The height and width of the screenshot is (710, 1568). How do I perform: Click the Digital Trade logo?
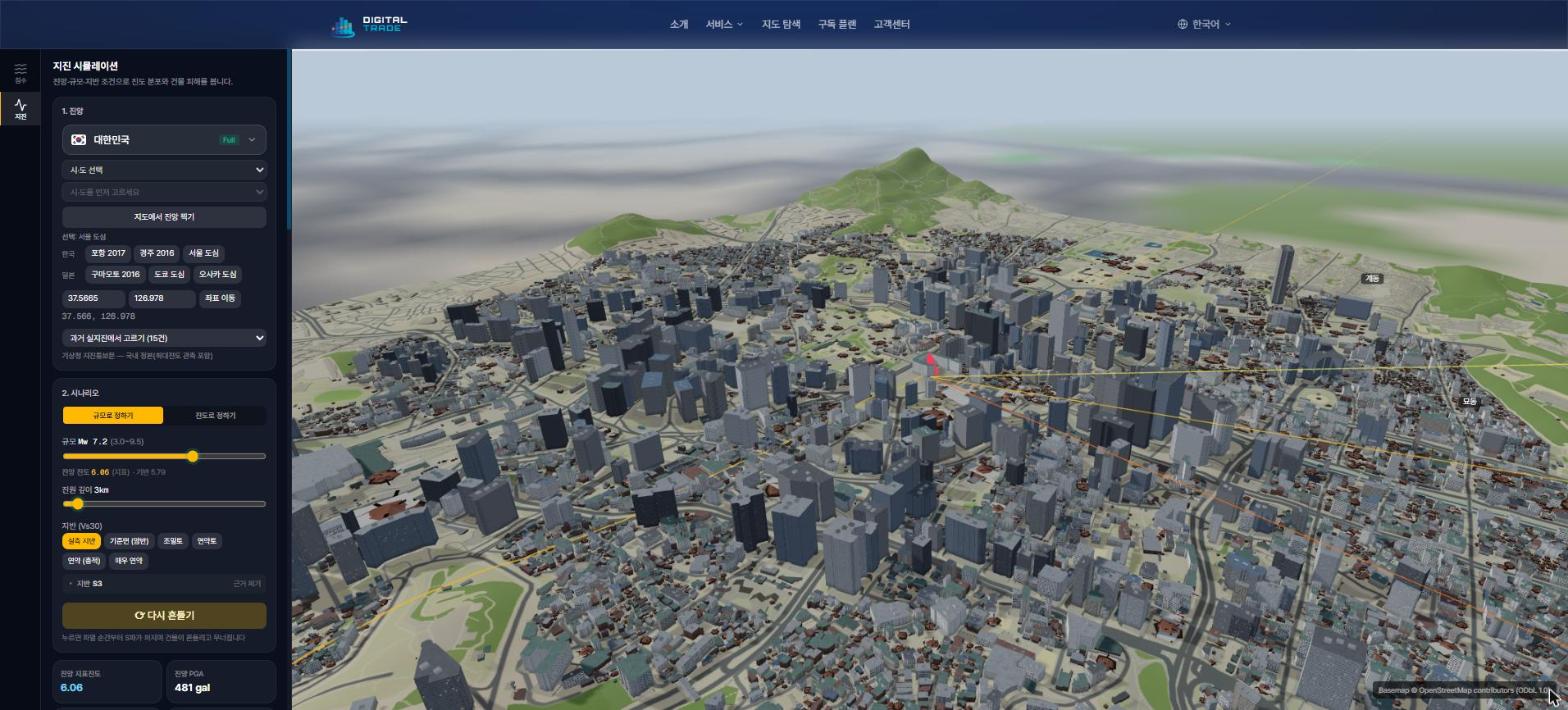coord(369,25)
